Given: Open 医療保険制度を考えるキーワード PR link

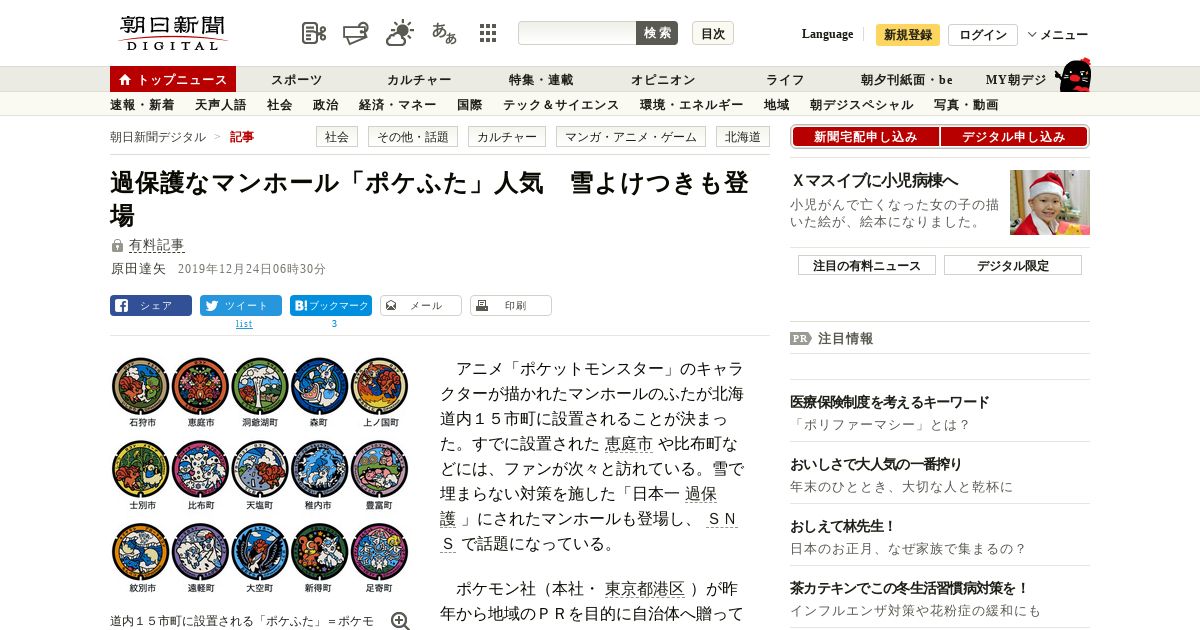Looking at the screenshot, I should pyautogui.click(x=890, y=402).
